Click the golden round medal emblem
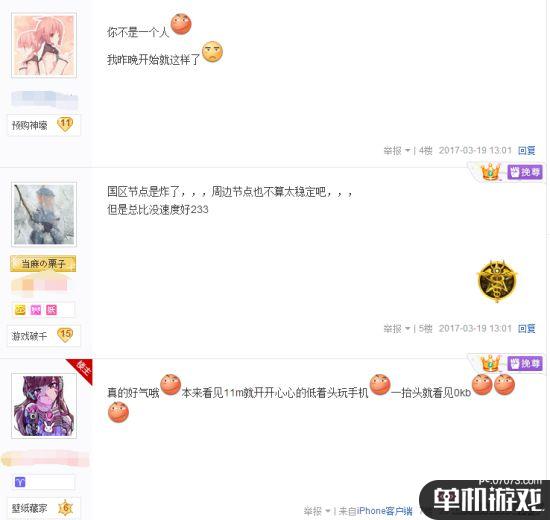Viewport: 550px width, 520px height. point(497,281)
